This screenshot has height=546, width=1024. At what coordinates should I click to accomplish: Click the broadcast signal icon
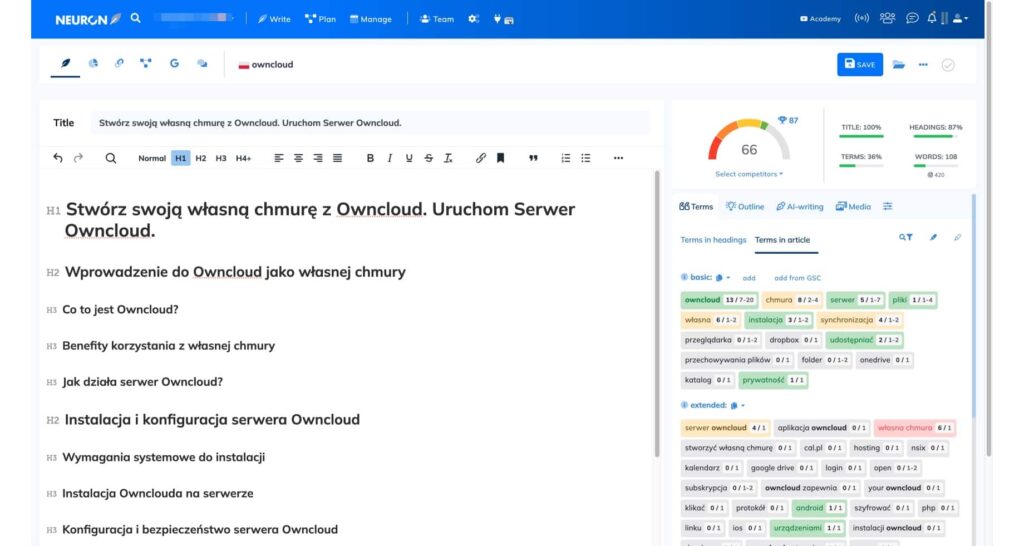pos(861,18)
